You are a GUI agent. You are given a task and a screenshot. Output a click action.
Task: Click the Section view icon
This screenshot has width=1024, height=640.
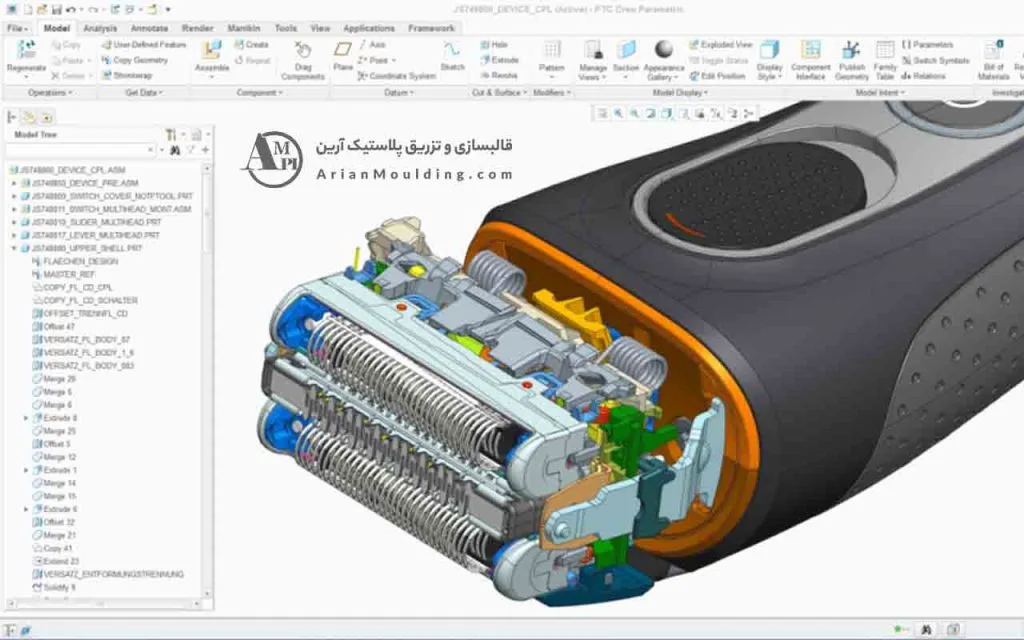626,54
